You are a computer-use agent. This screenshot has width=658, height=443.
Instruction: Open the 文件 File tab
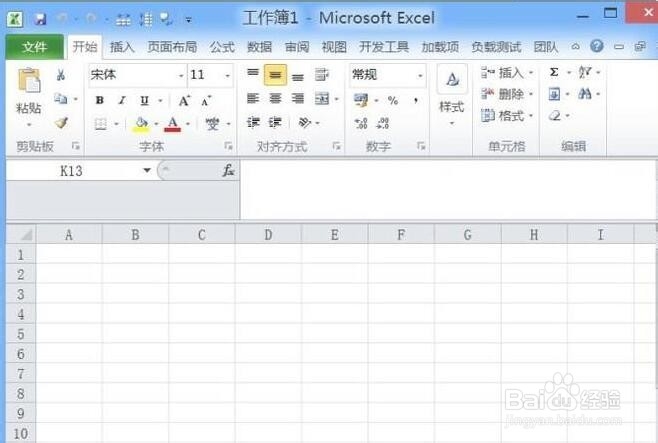tap(34, 47)
